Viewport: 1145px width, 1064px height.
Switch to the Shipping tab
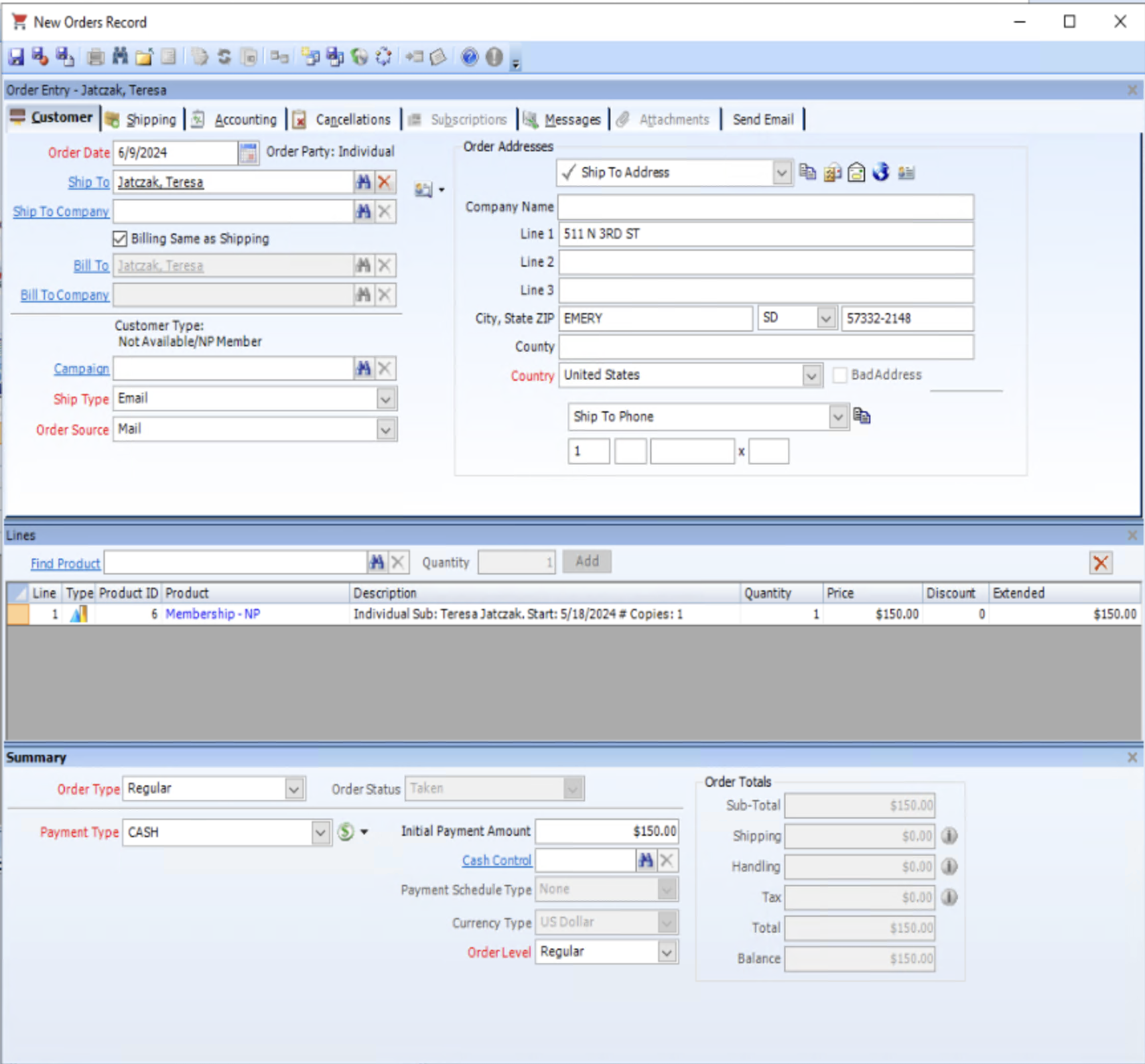pos(151,119)
